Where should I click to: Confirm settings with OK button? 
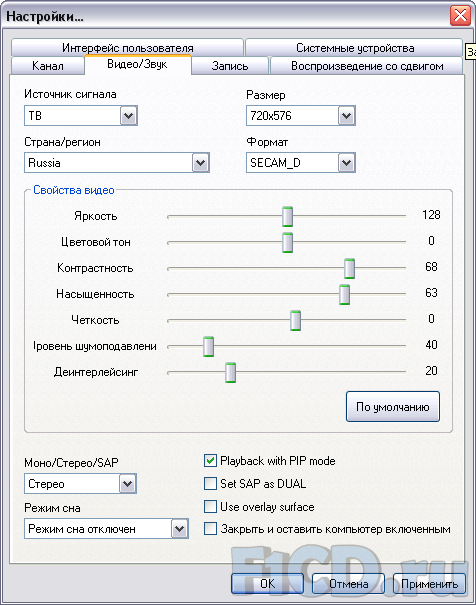267,584
